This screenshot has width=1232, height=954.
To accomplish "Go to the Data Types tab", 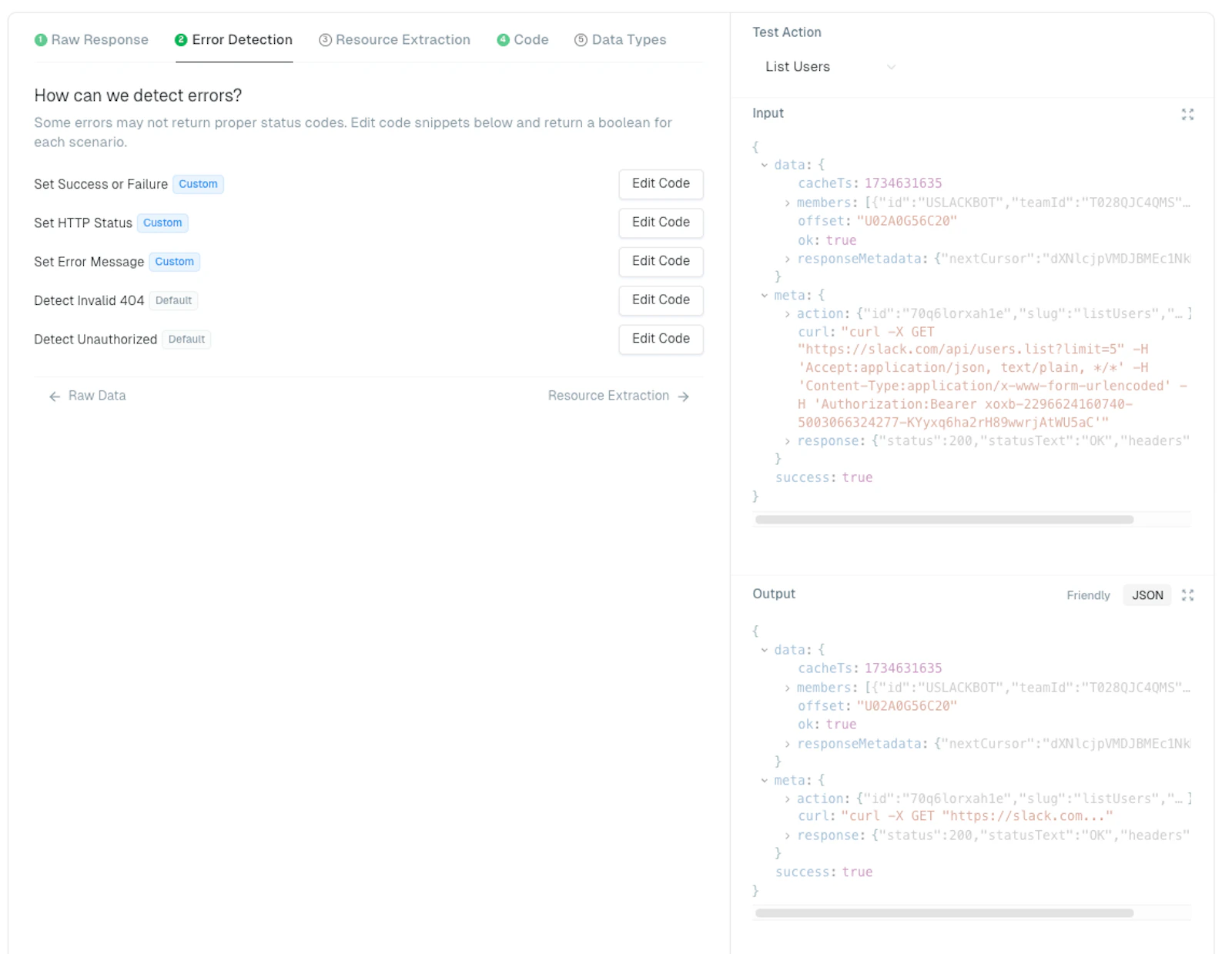I will (x=621, y=40).
